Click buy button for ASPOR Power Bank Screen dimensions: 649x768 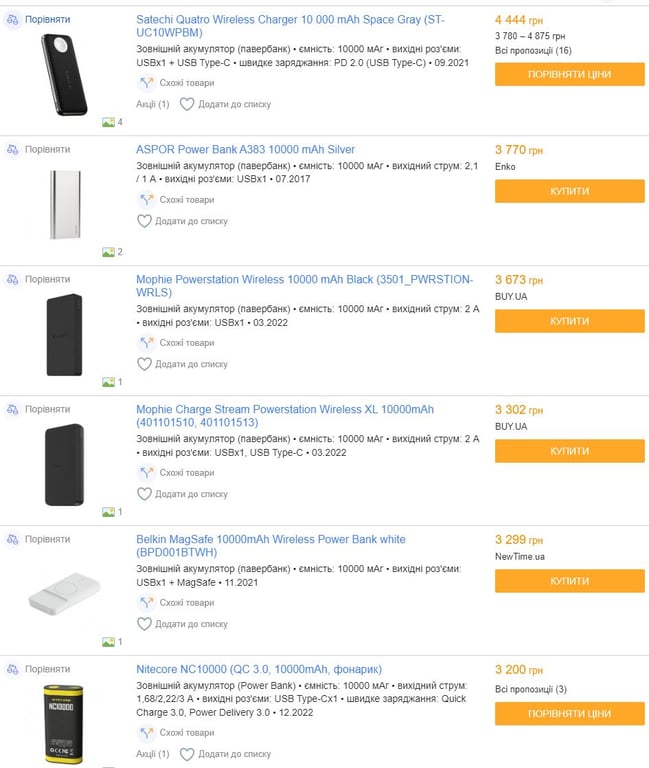pos(569,191)
